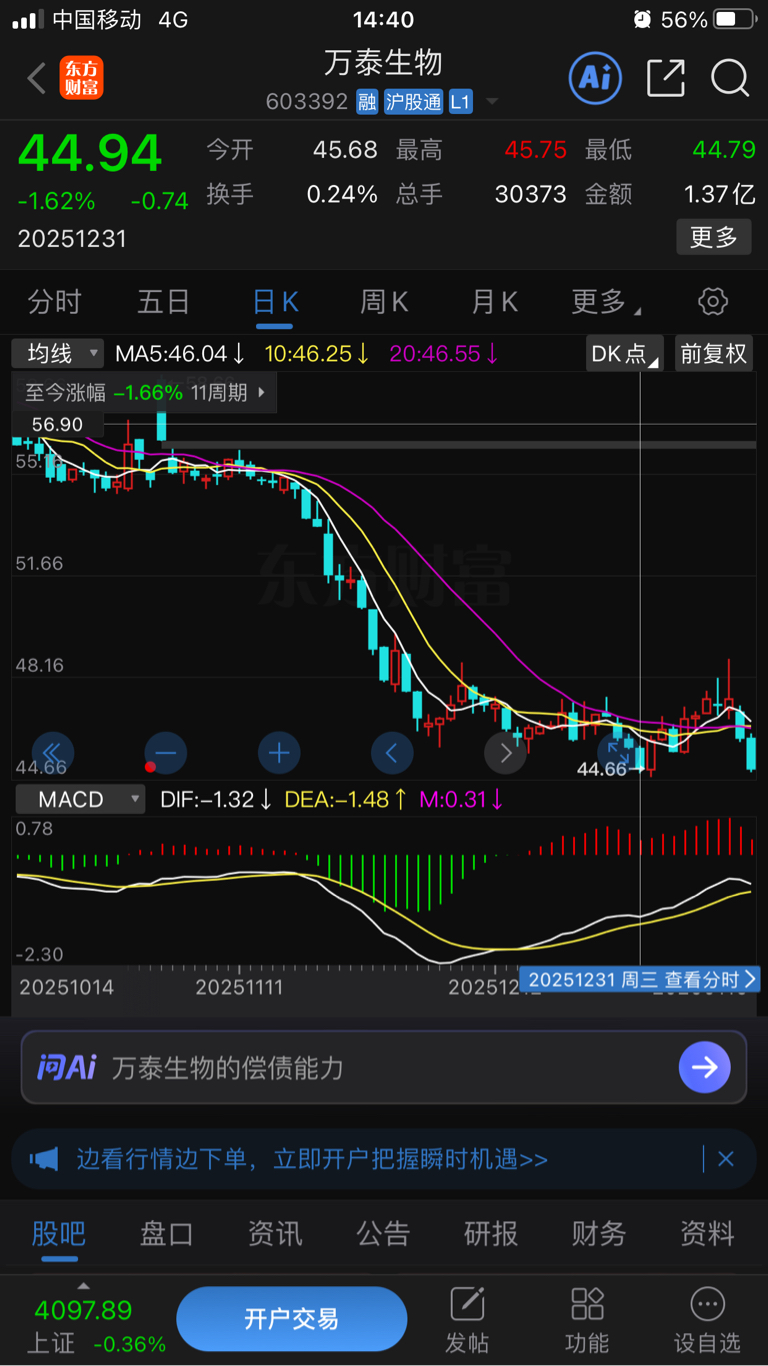Tap the 20251111 date axis label
This screenshot has height=1366, width=768.
239,987
